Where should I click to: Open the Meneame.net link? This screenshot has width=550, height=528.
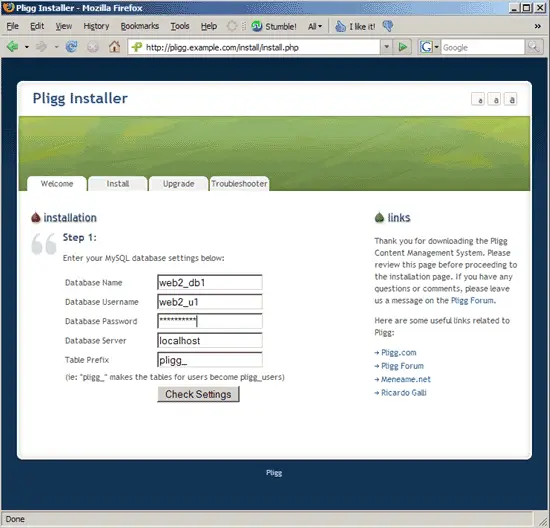(406, 379)
